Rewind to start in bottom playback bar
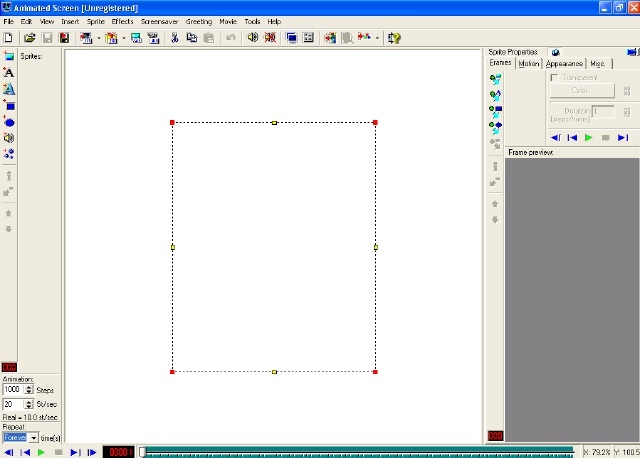 pyautogui.click(x=25, y=452)
